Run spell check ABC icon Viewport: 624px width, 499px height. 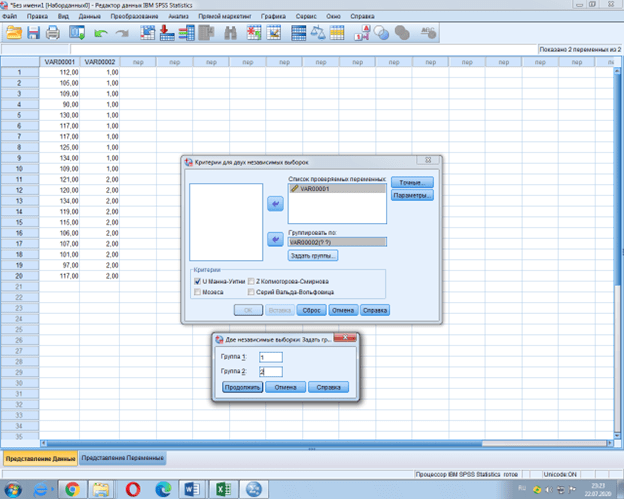[429, 33]
